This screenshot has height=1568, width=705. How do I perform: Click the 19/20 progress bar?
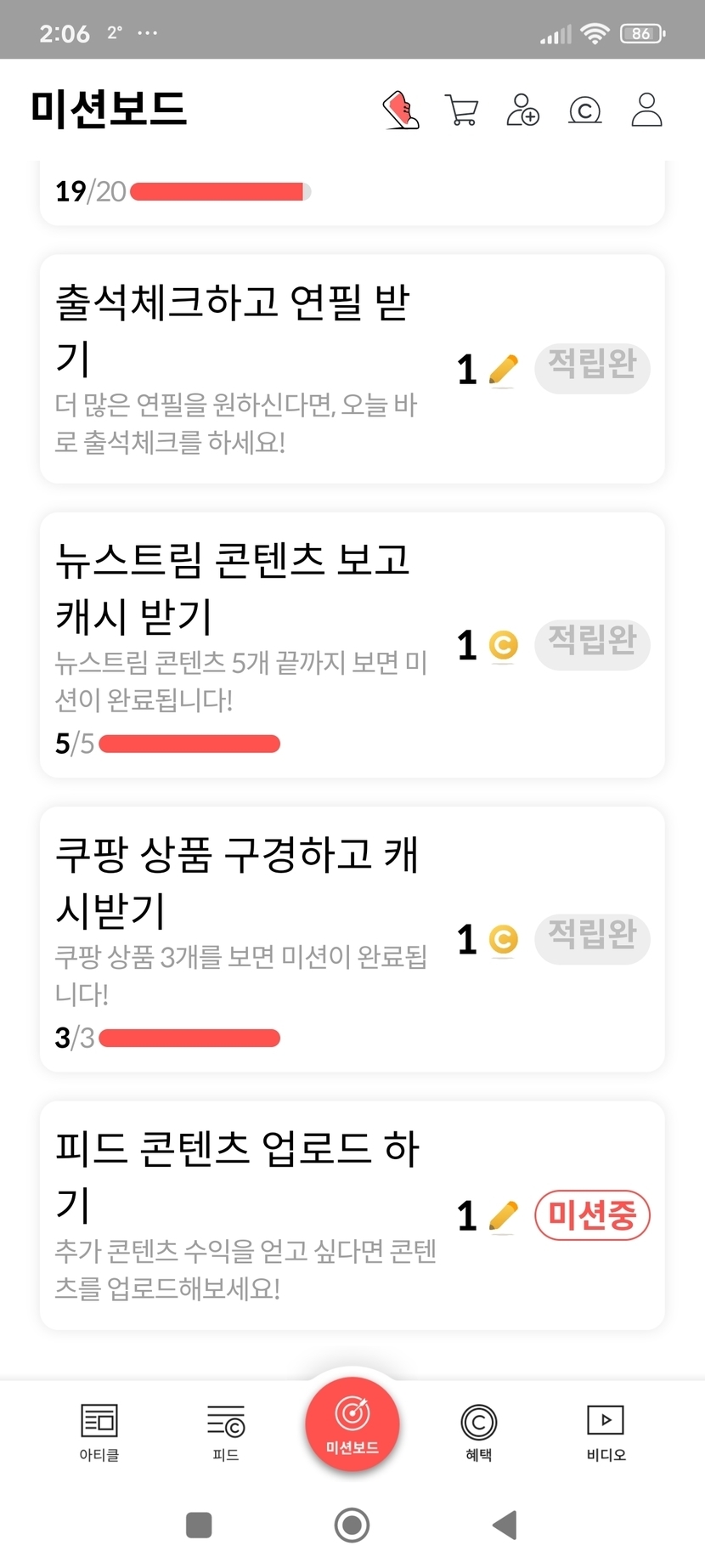221,192
